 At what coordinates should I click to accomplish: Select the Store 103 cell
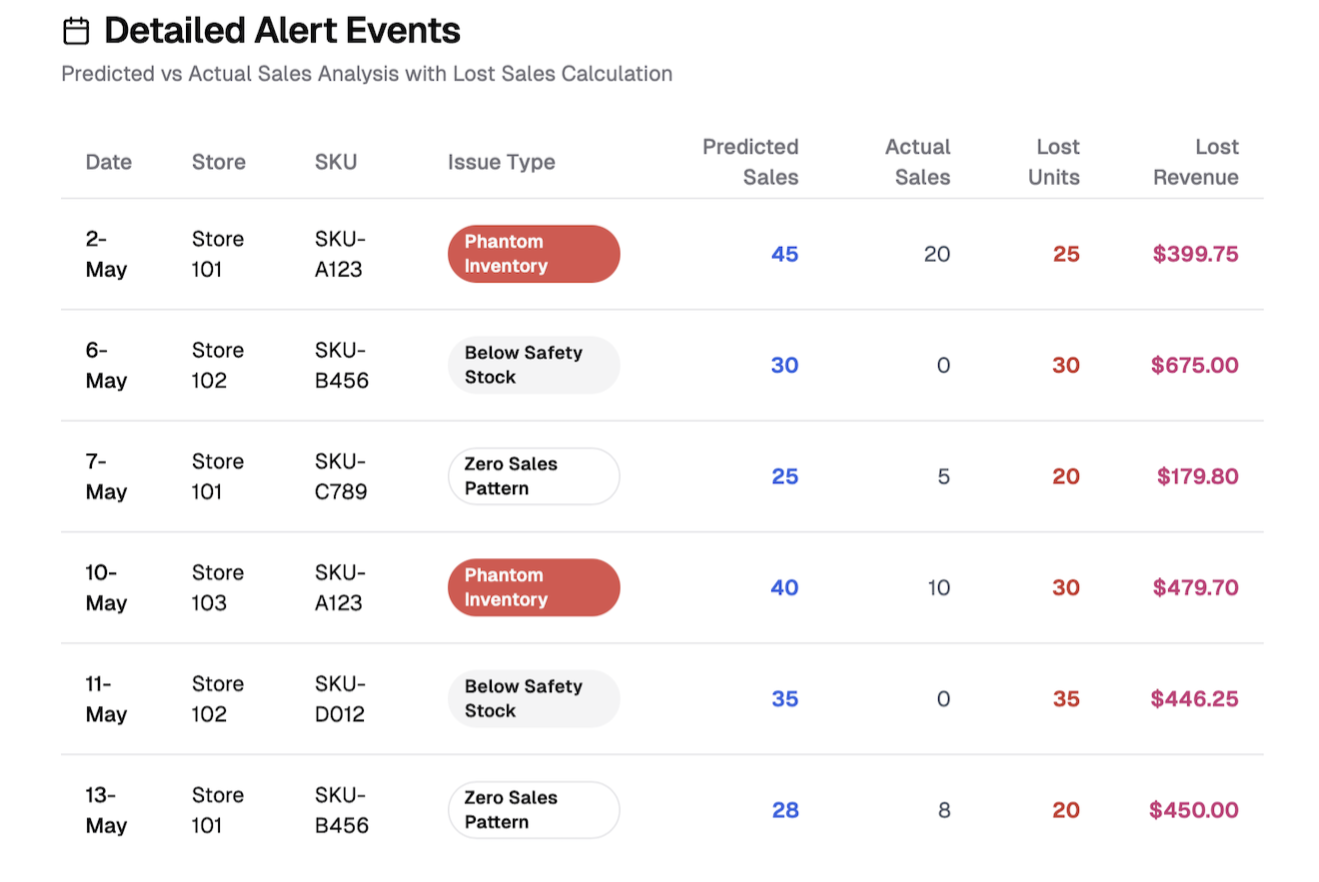218,588
